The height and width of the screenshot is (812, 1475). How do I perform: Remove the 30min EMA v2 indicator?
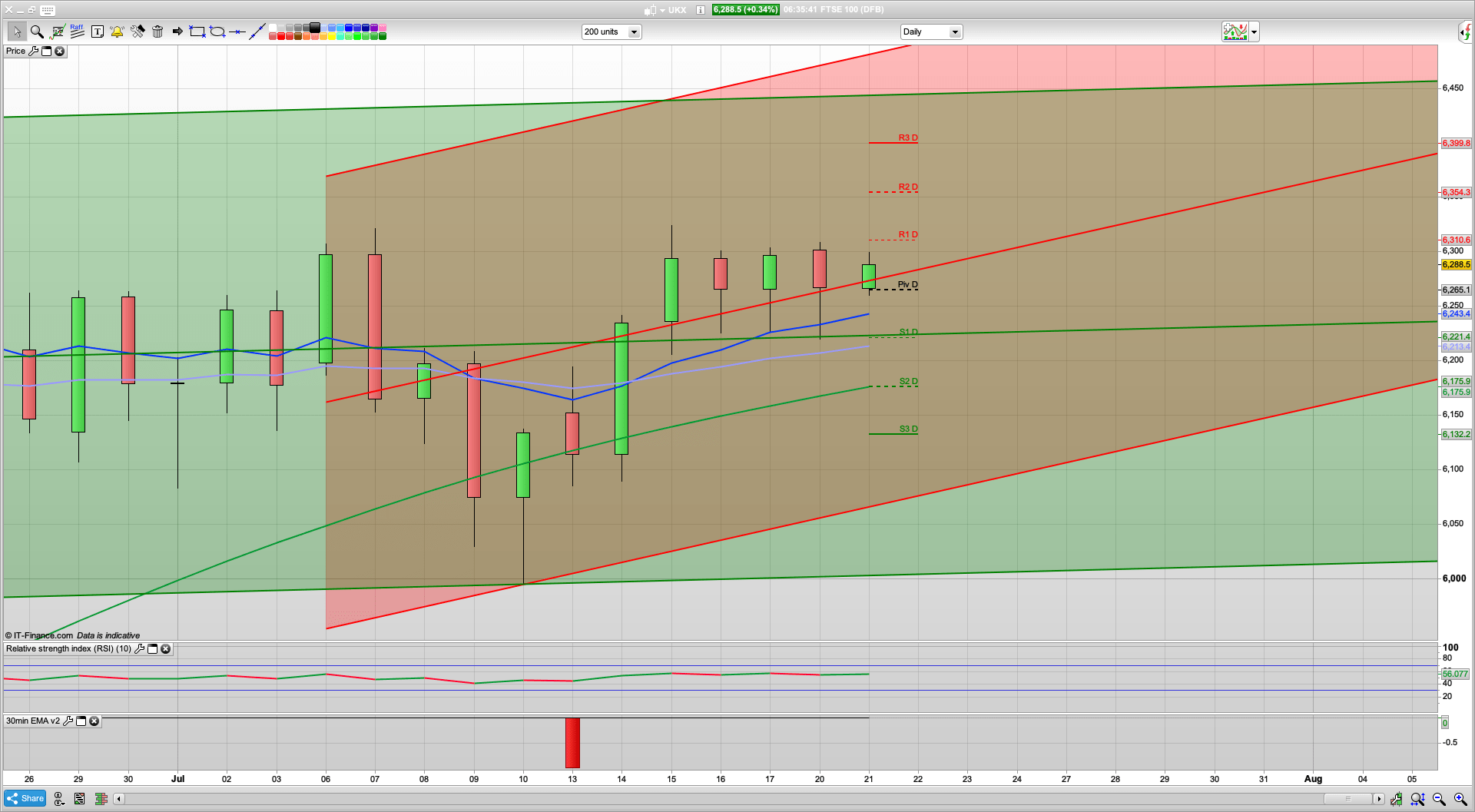(x=94, y=721)
